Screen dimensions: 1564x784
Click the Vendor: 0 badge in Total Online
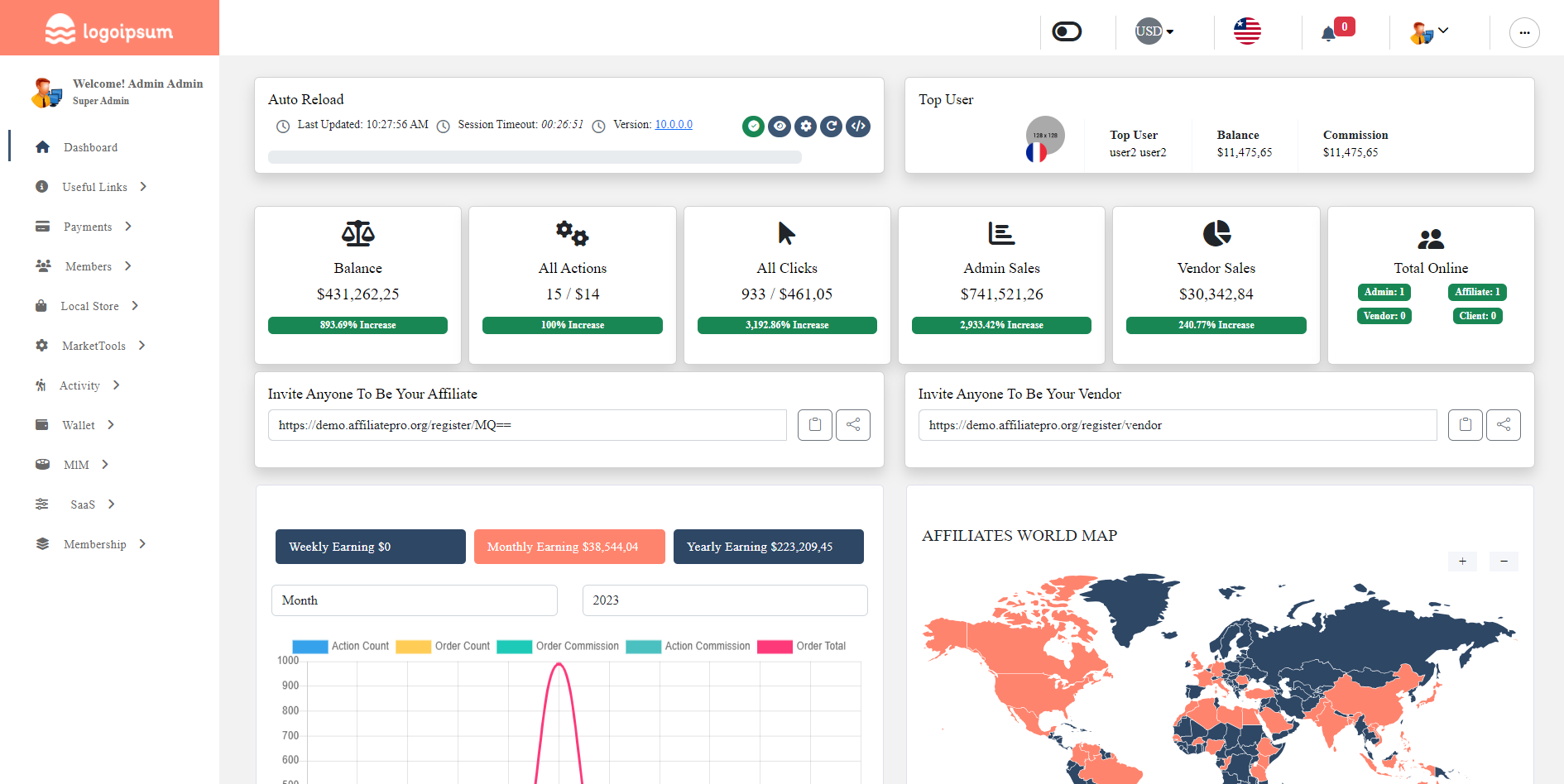1384,315
